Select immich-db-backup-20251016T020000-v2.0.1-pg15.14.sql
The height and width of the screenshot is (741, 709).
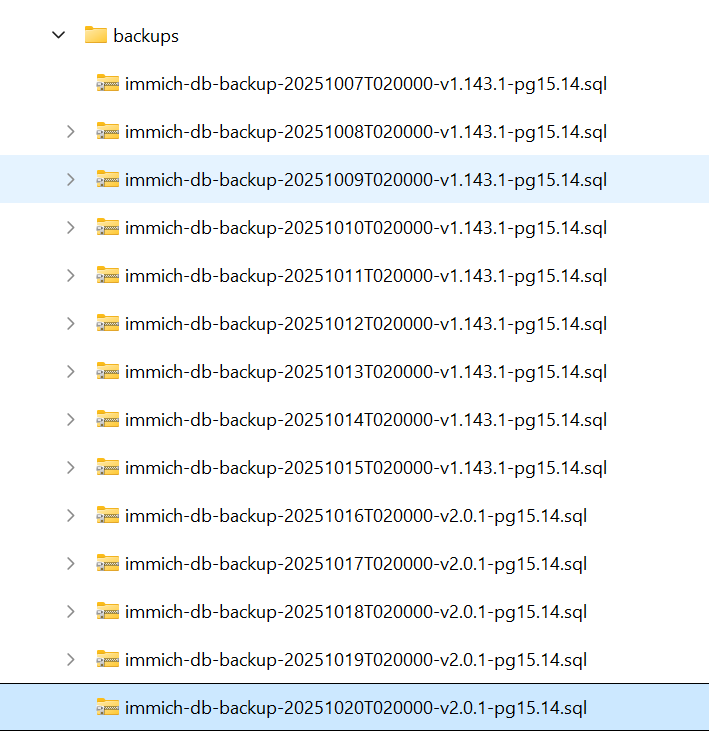356,516
